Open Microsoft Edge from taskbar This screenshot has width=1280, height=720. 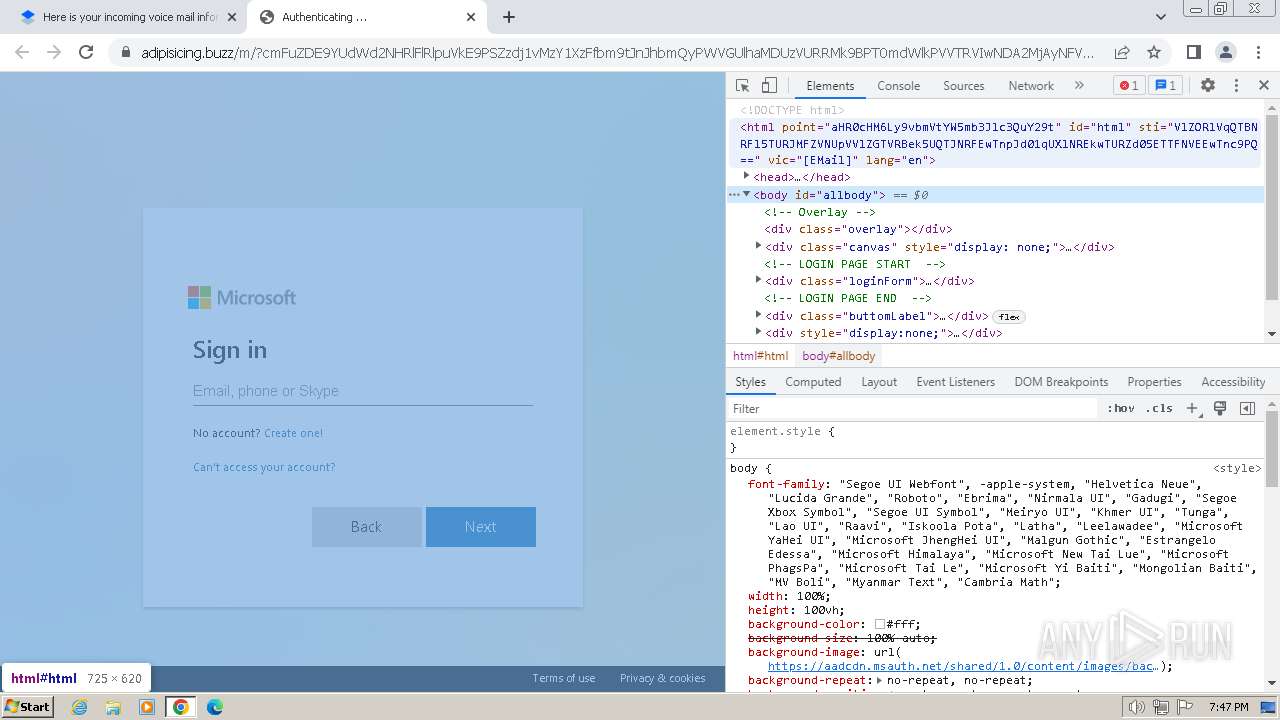[215, 707]
